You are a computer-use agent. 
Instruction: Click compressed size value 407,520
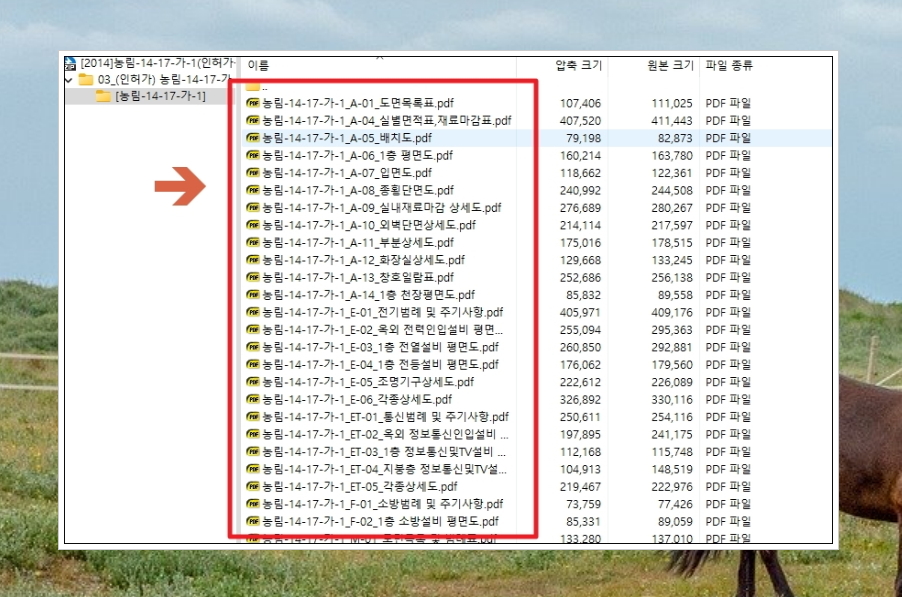(580, 121)
